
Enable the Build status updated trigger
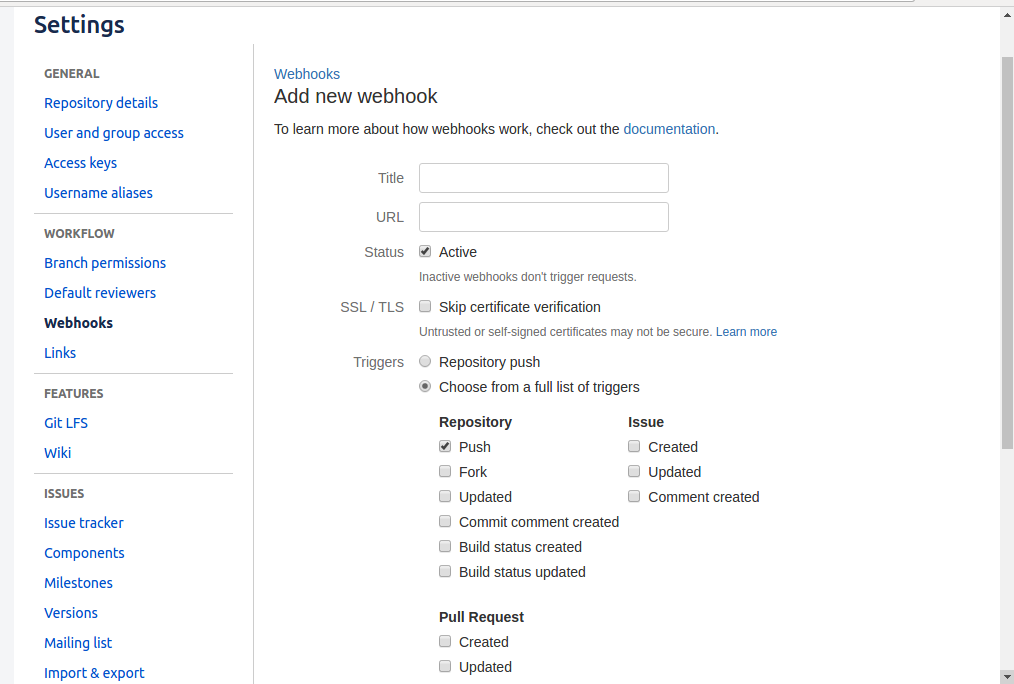(x=445, y=572)
